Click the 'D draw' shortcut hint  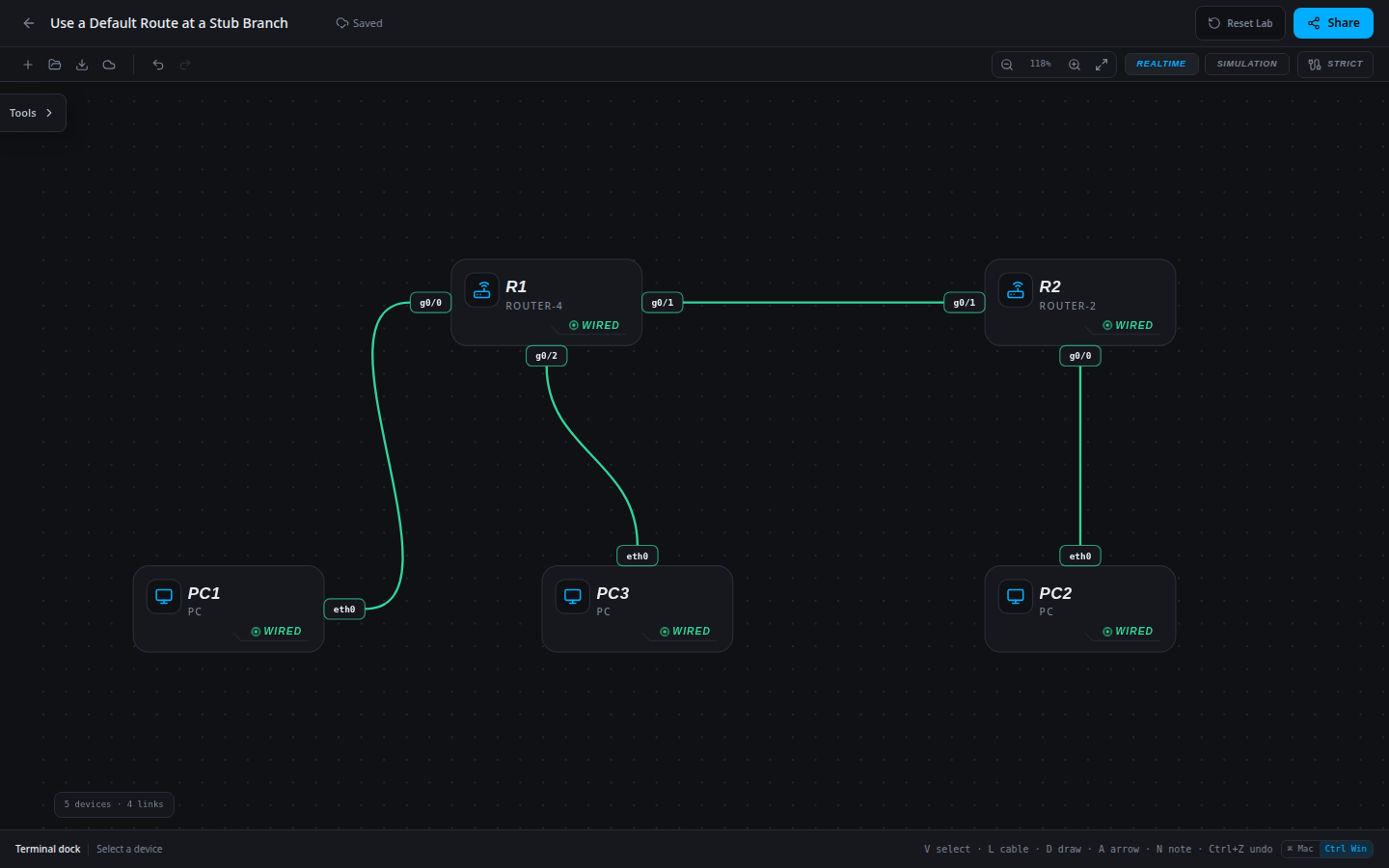click(1064, 849)
